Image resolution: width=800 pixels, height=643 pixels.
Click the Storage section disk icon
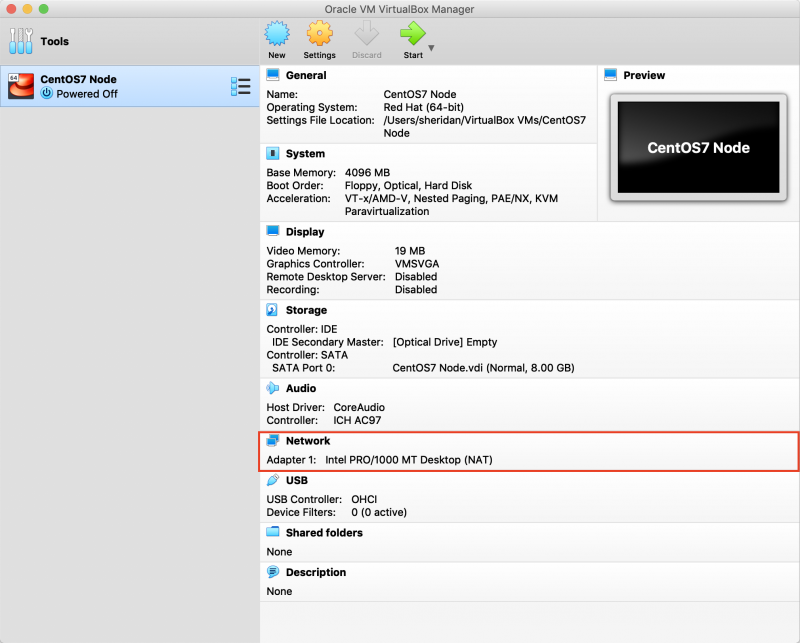[272, 310]
